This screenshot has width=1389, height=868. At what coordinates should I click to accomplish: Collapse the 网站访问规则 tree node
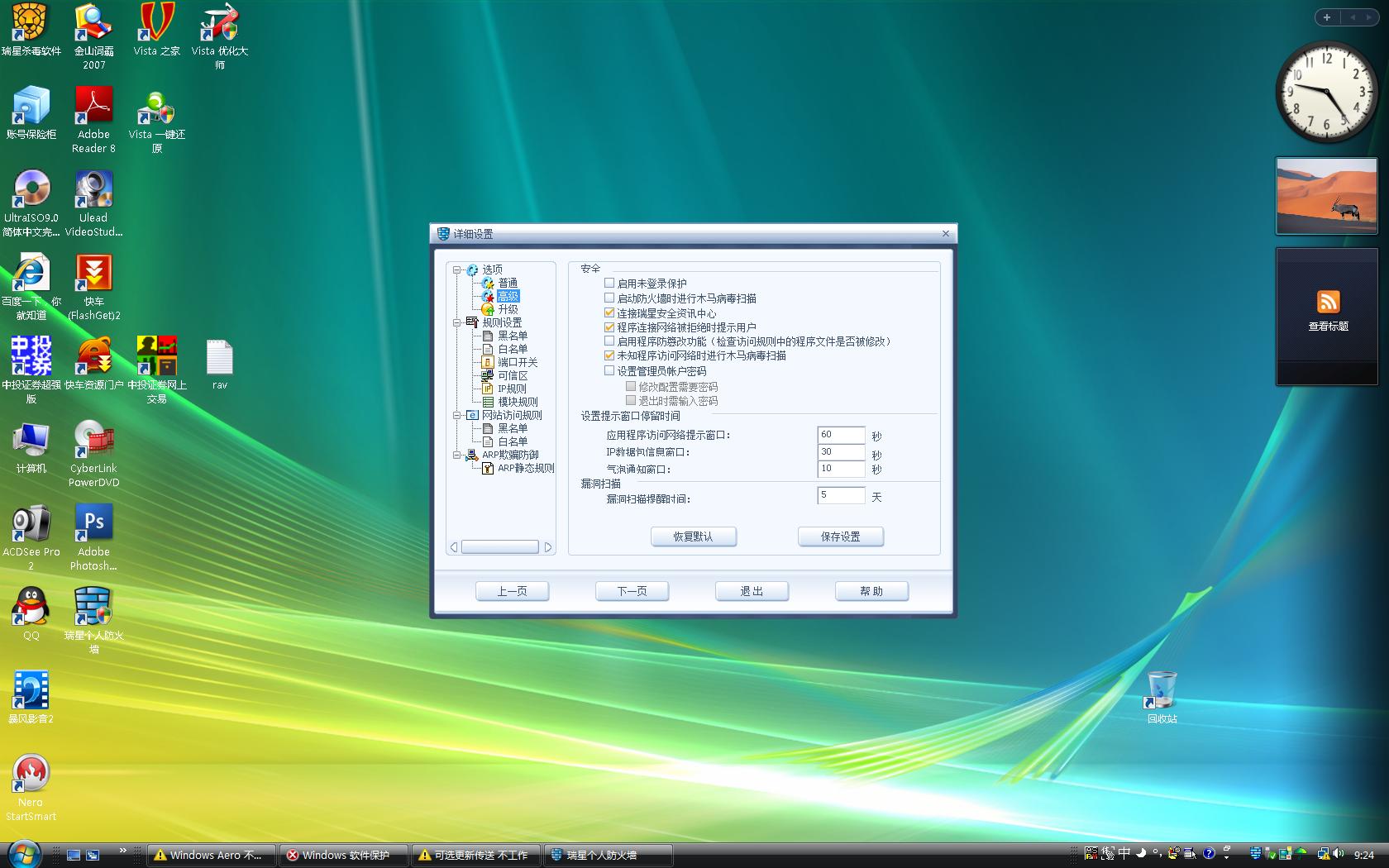pos(456,415)
